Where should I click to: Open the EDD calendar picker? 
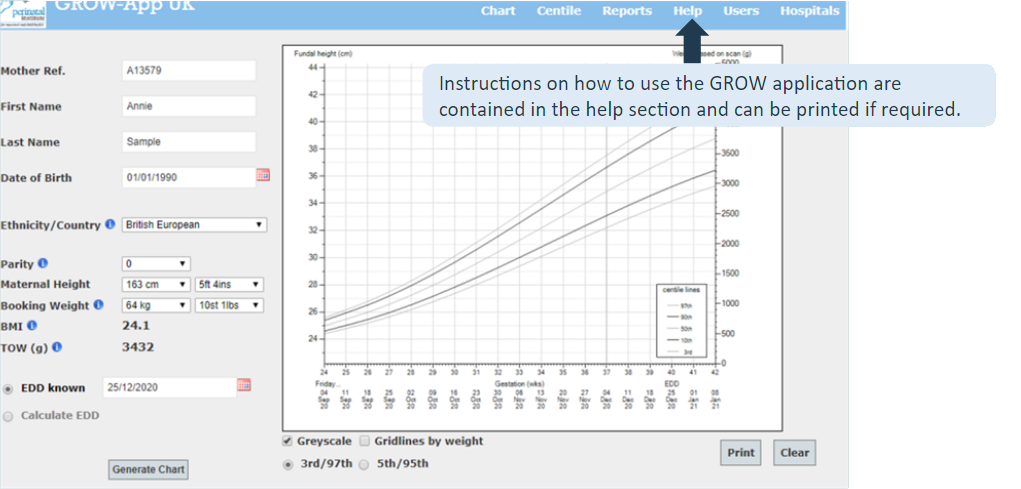(x=244, y=385)
